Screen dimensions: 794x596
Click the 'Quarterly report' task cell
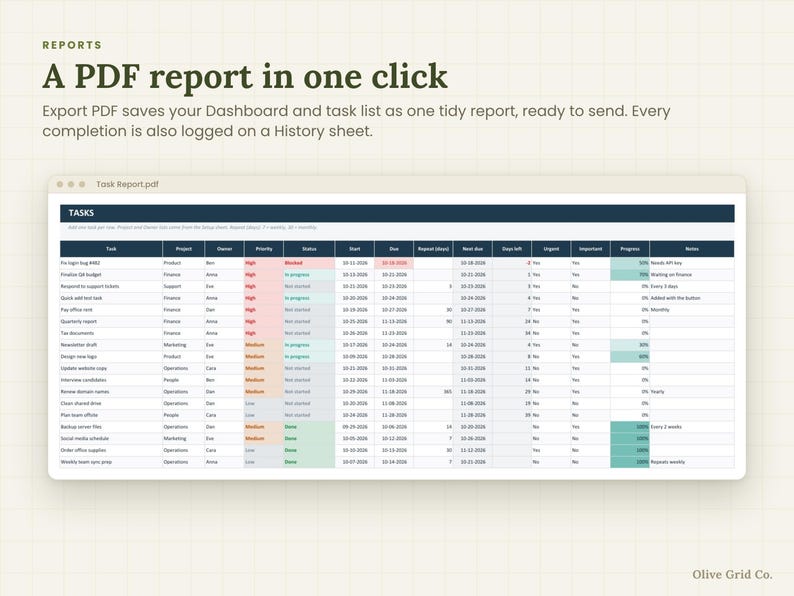pos(111,322)
